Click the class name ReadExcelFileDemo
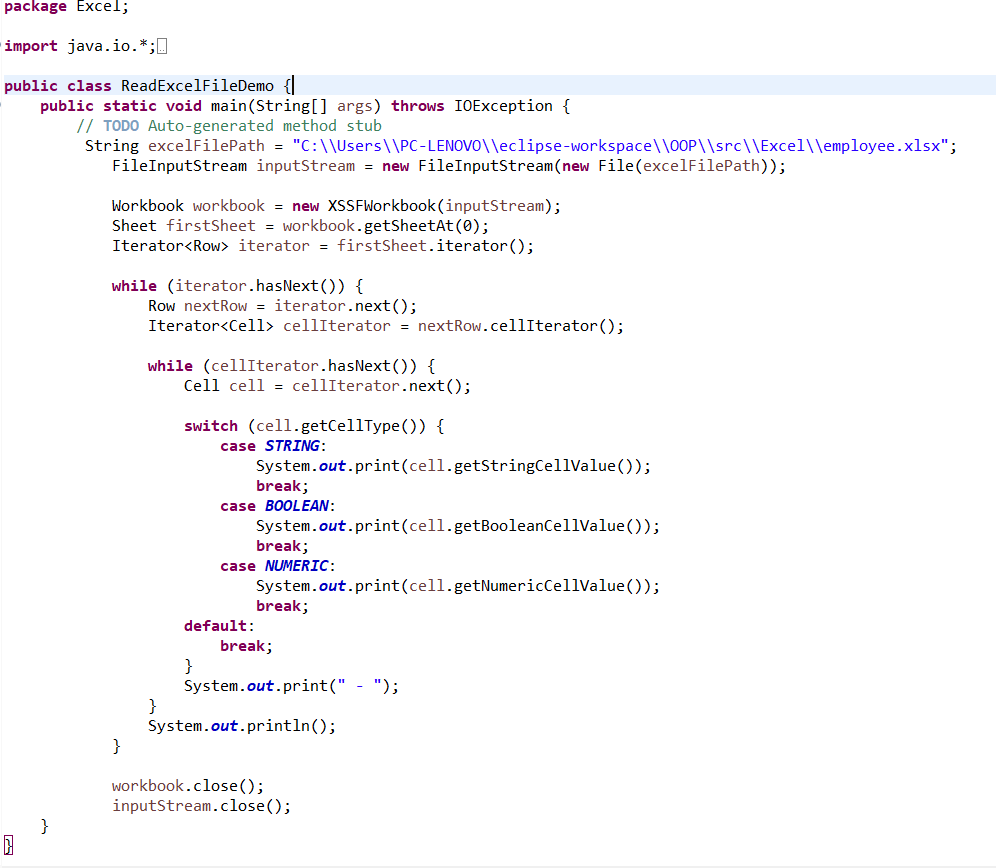This screenshot has width=996, height=868. tap(198, 86)
